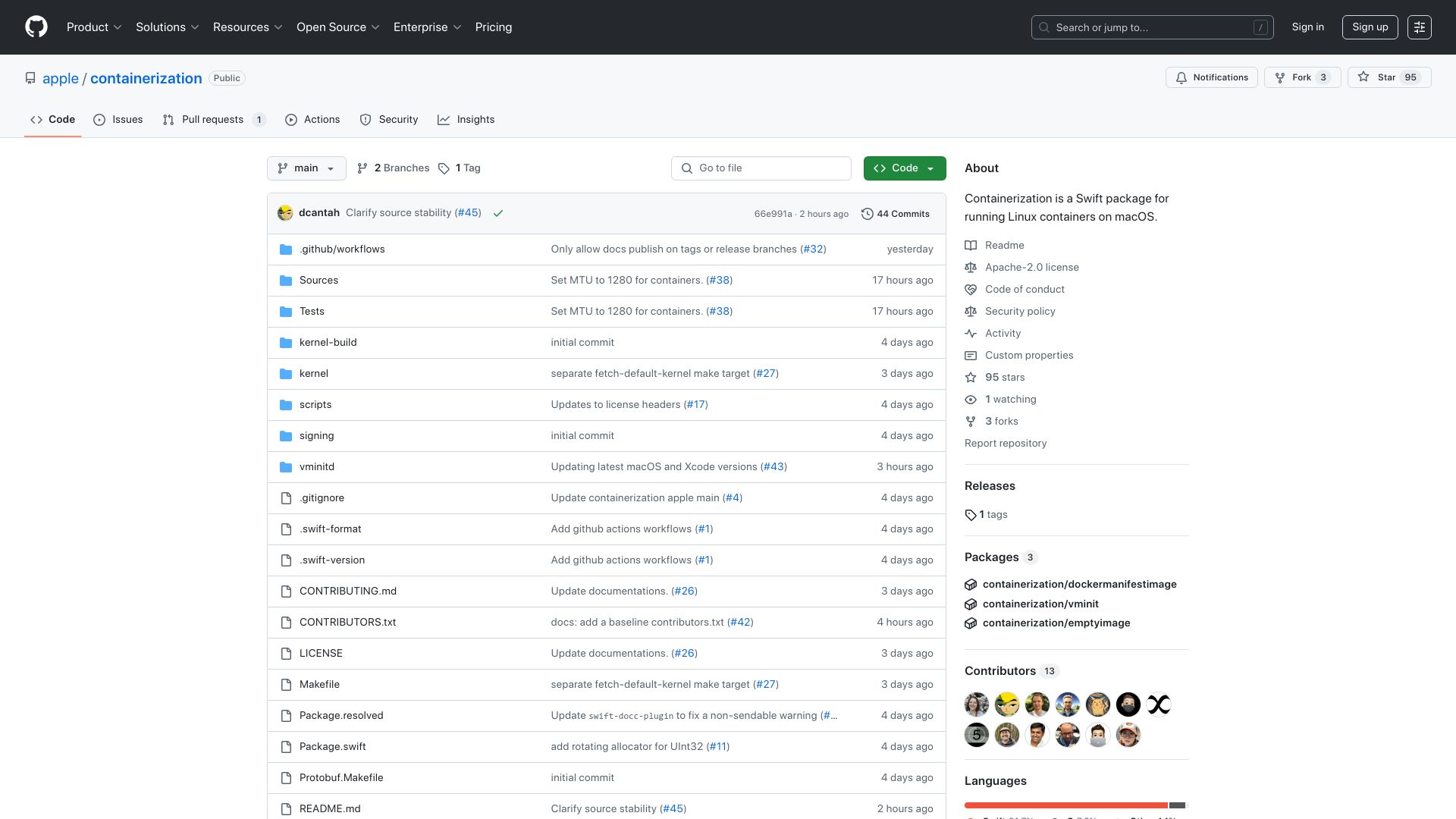This screenshot has height=819, width=1456.
Task: Expand the Open Source menu
Action: pyautogui.click(x=338, y=27)
